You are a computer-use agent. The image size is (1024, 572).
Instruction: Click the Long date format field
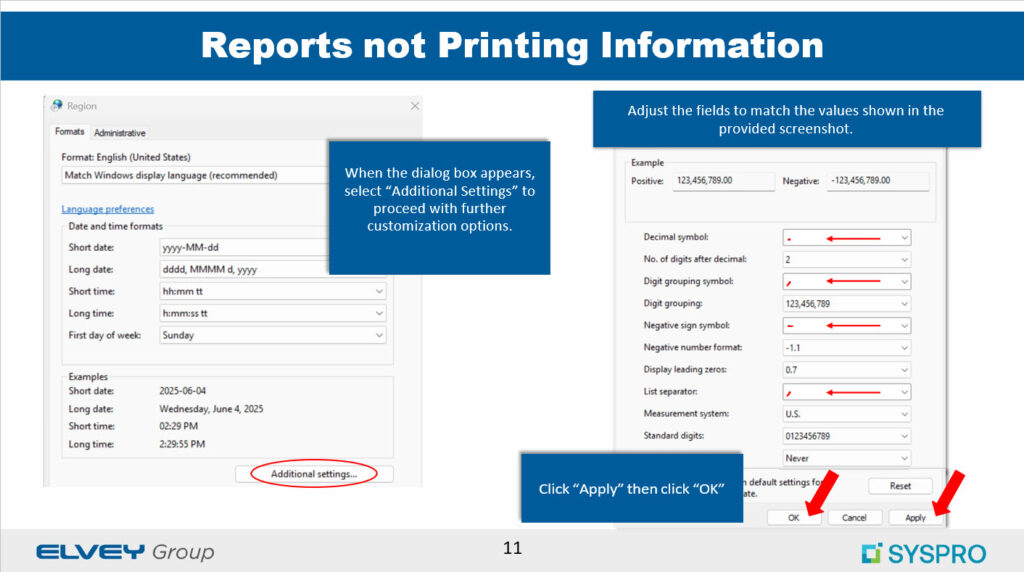click(x=244, y=269)
